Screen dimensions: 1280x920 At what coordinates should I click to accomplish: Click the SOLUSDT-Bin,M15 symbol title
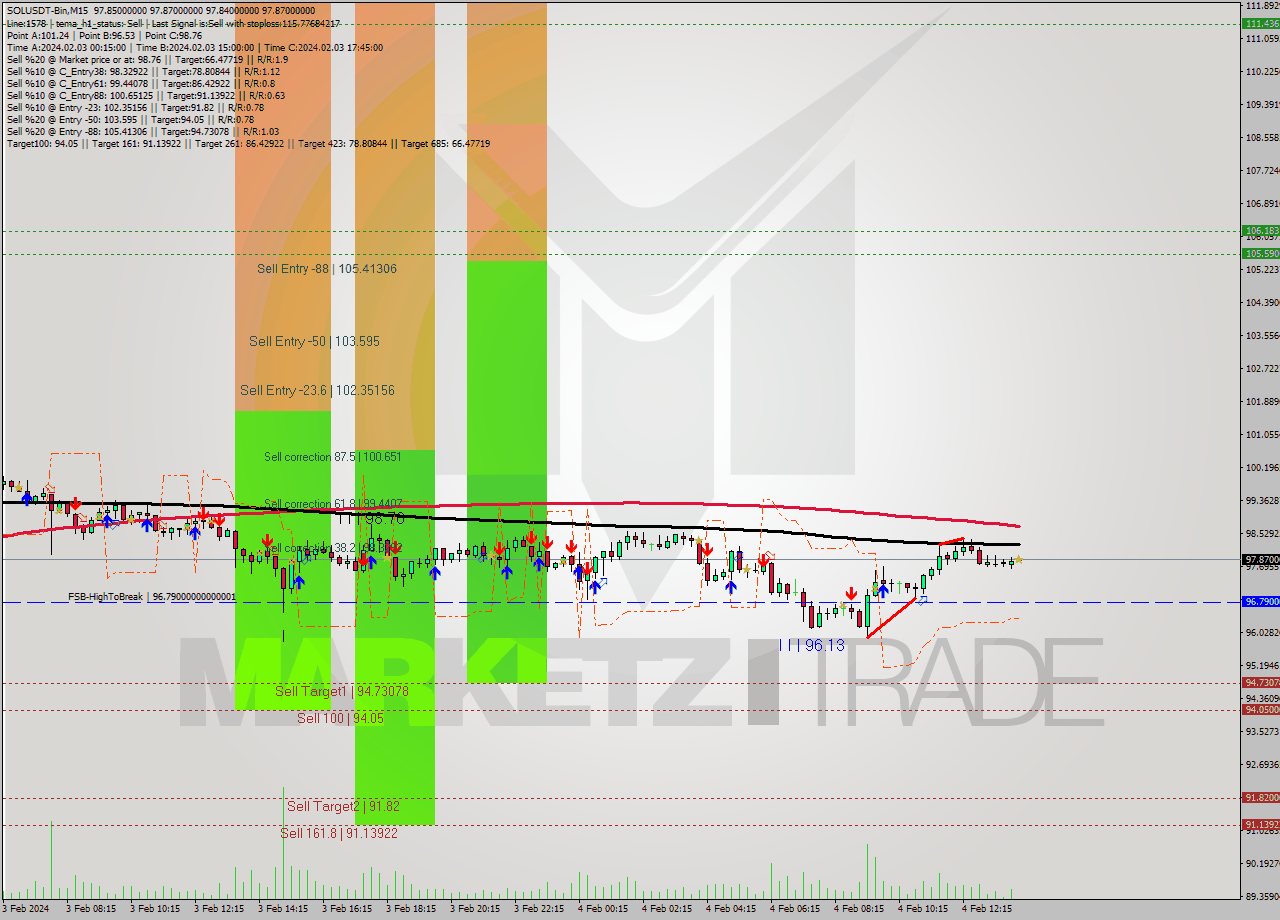click(47, 11)
